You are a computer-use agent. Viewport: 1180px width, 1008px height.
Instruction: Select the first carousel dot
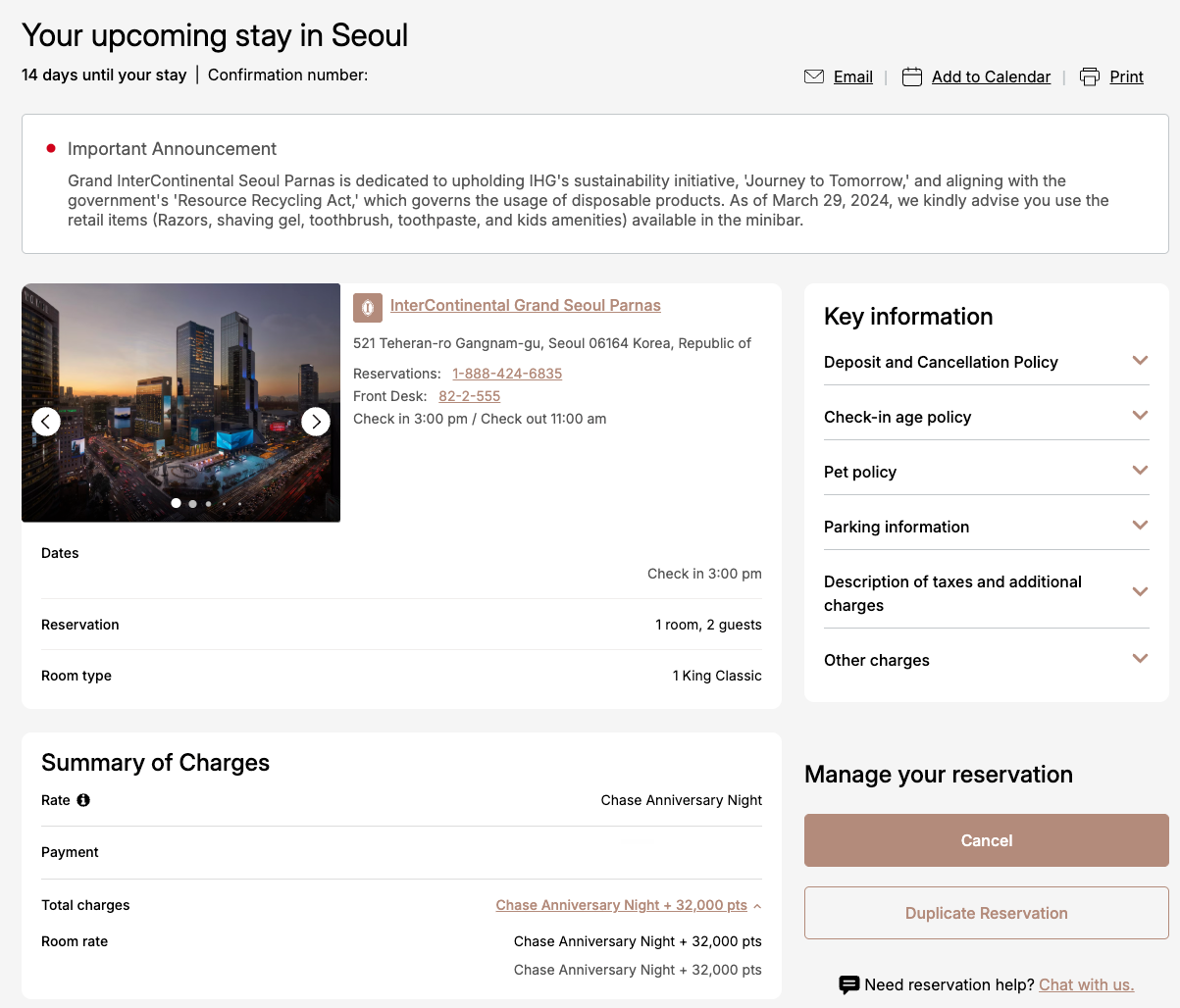pos(176,503)
